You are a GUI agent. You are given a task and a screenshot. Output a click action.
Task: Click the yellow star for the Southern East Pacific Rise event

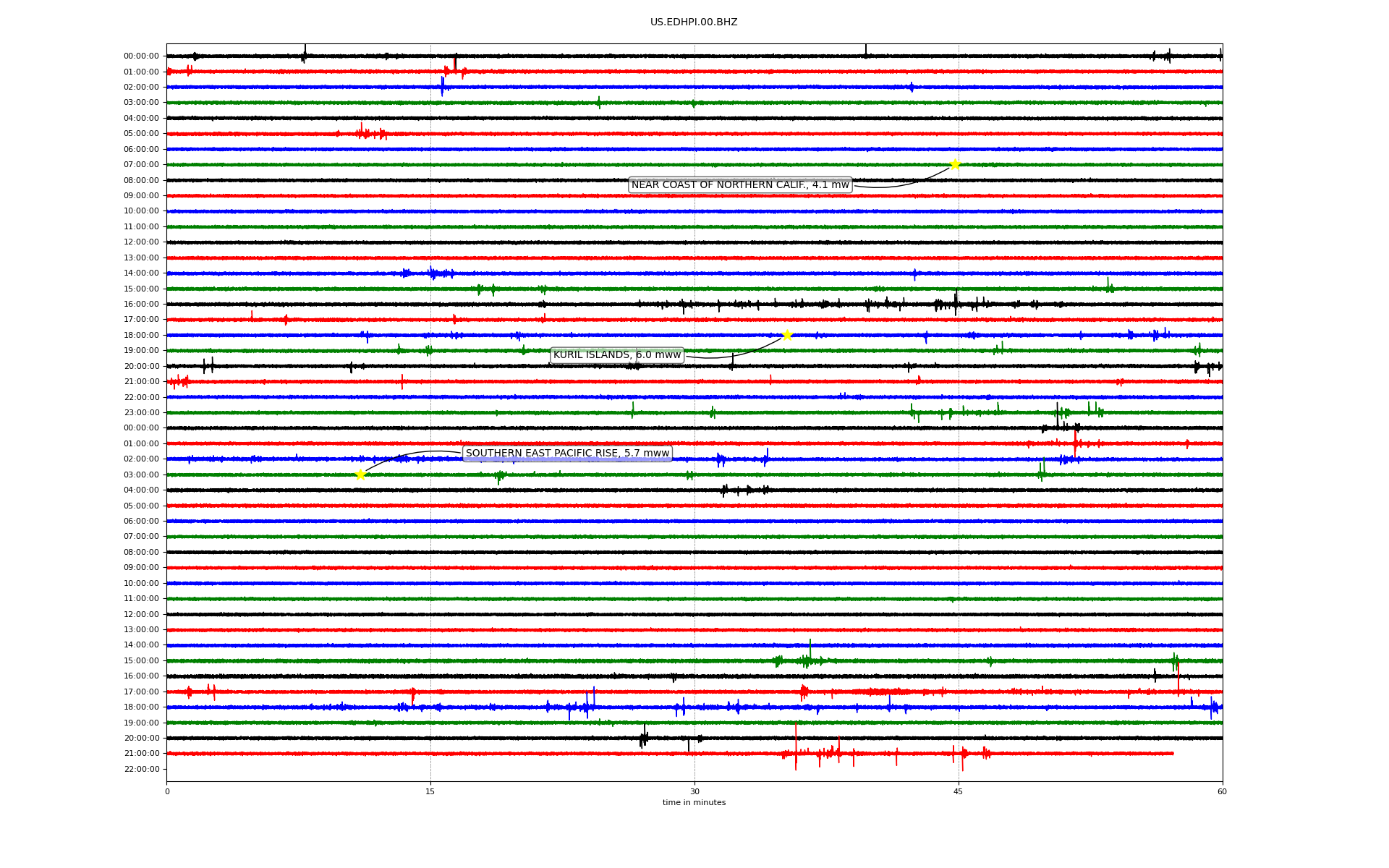tap(360, 475)
